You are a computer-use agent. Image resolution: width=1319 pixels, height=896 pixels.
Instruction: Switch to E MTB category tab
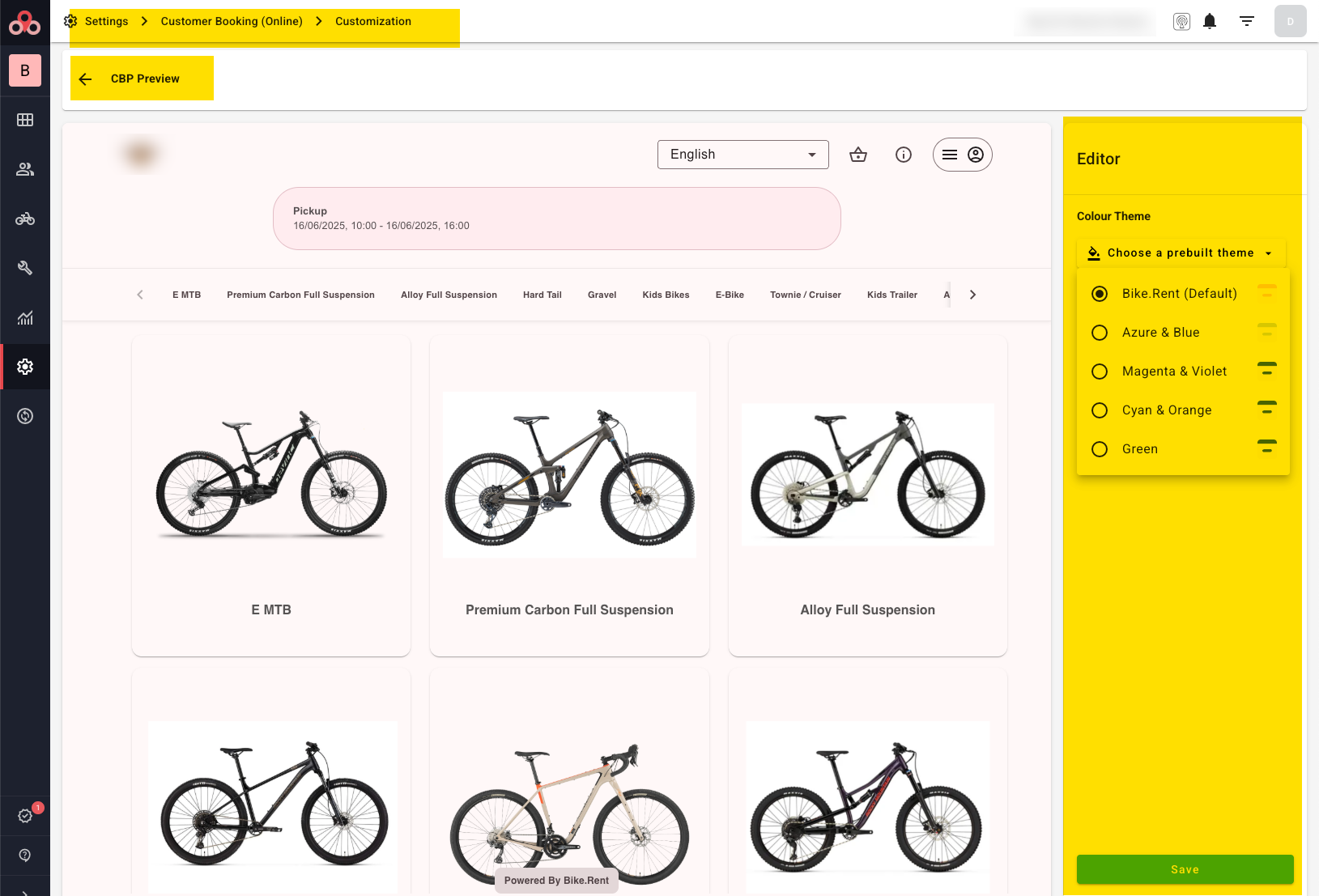[186, 295]
